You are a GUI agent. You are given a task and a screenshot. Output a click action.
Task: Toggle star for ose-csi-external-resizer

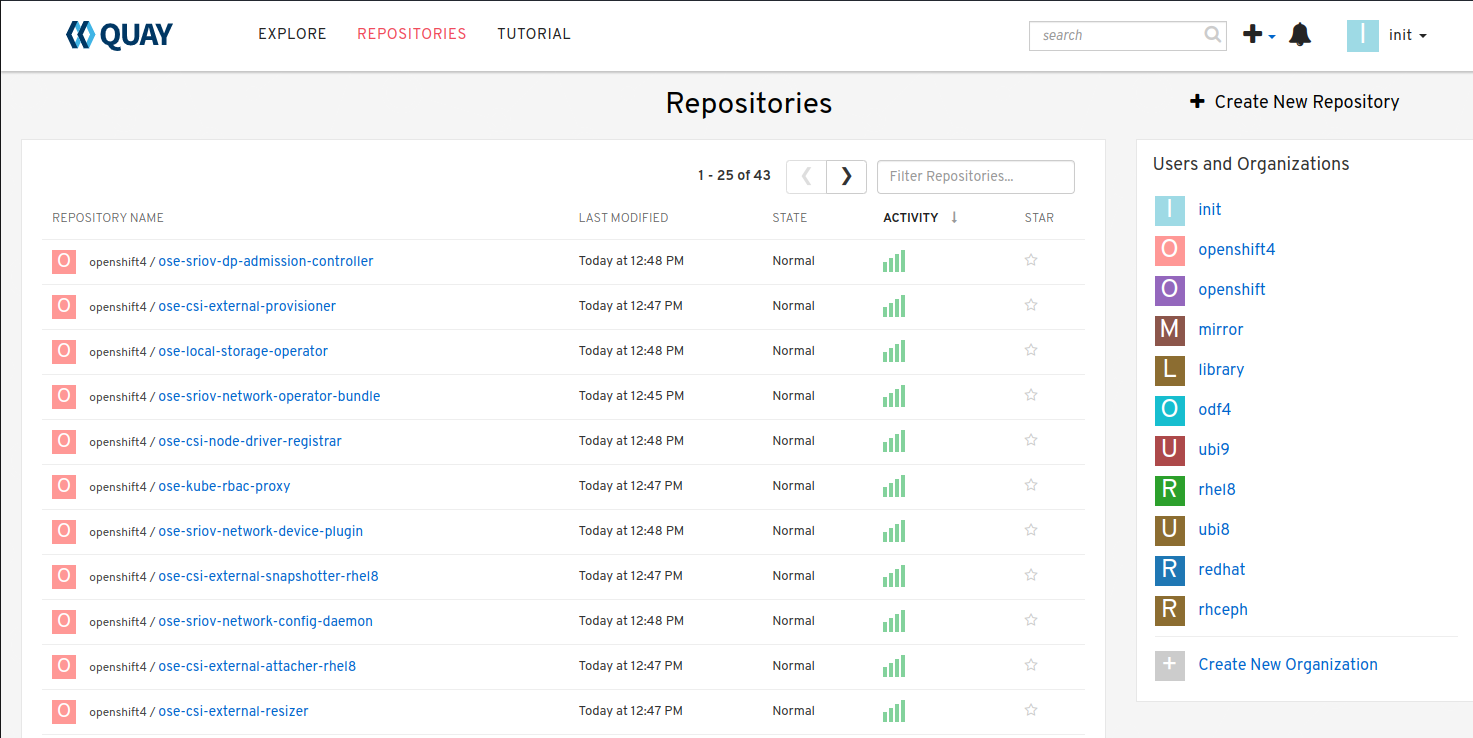click(1031, 710)
